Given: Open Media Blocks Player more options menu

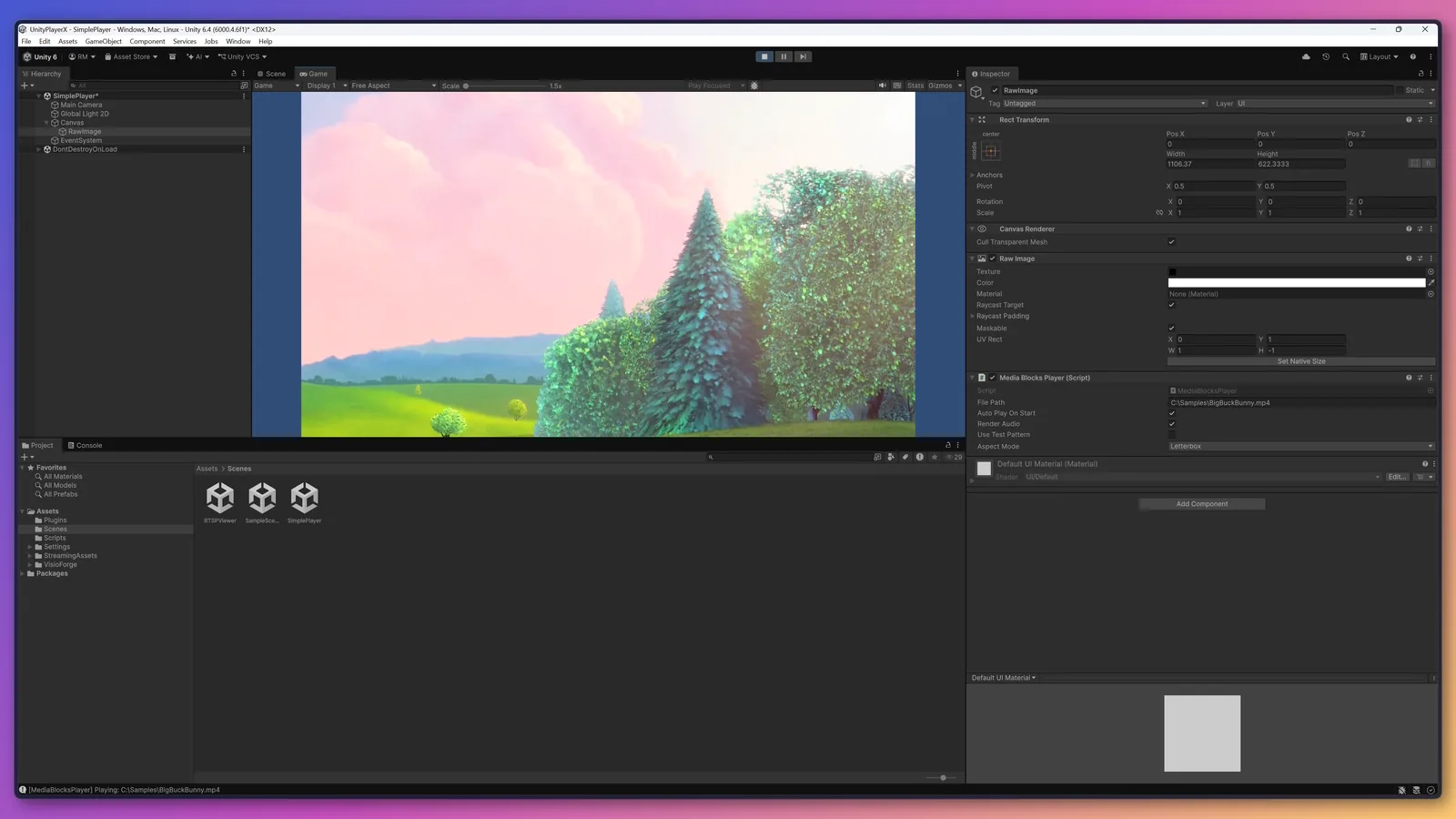Looking at the screenshot, I should (x=1431, y=378).
